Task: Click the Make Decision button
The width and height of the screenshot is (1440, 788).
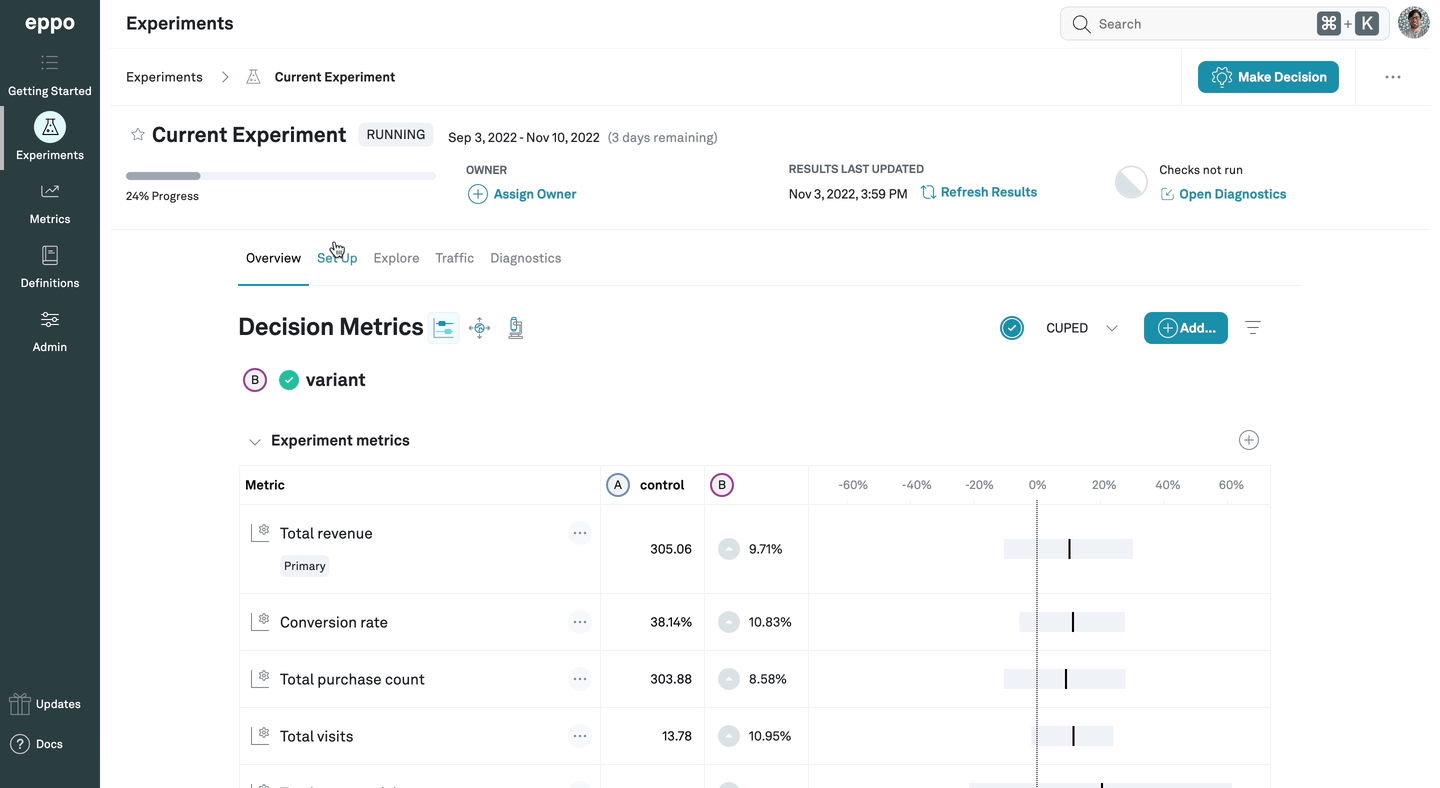Action: coord(1268,77)
